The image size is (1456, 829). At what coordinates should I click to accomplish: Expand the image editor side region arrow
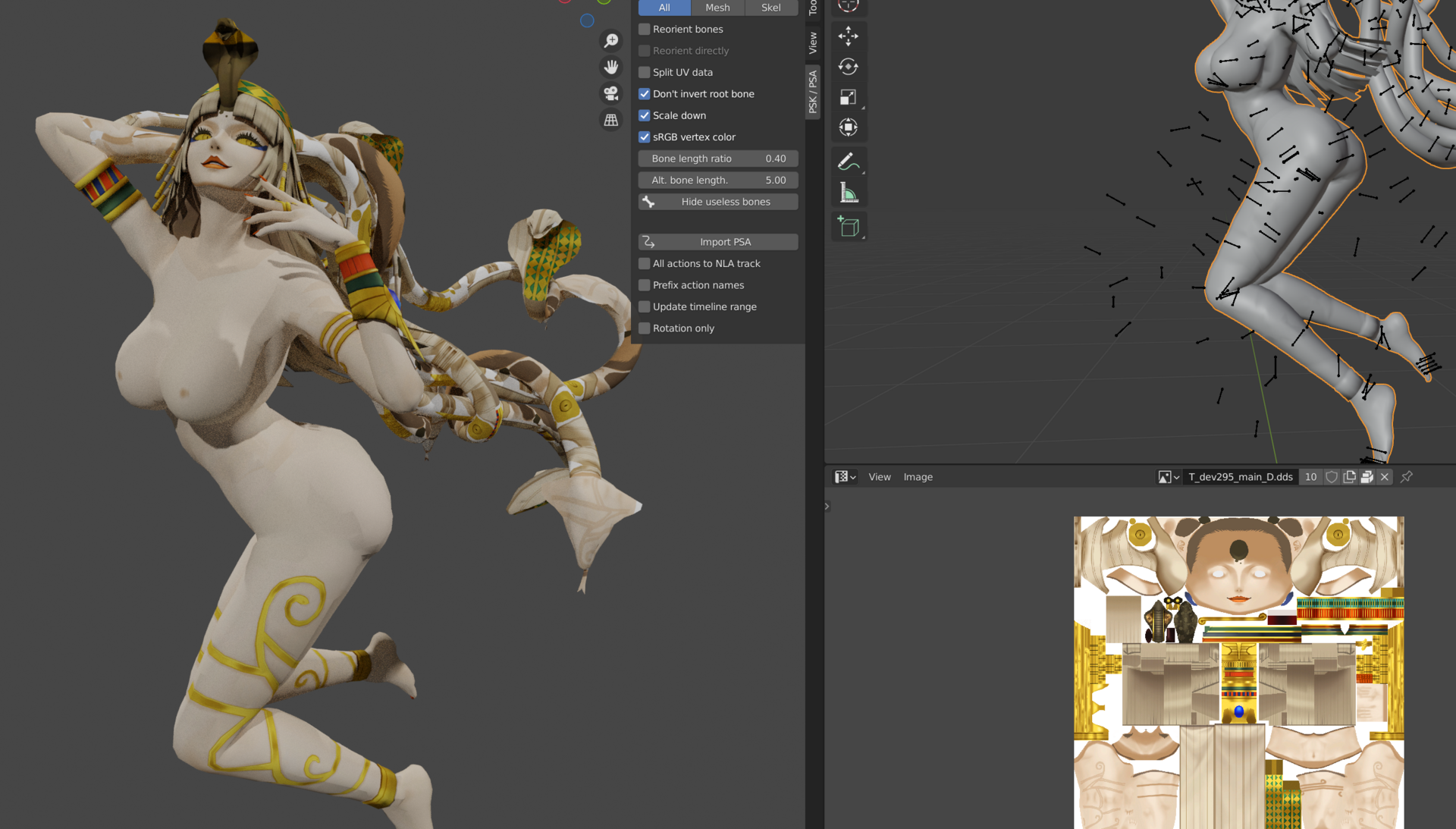tap(827, 506)
